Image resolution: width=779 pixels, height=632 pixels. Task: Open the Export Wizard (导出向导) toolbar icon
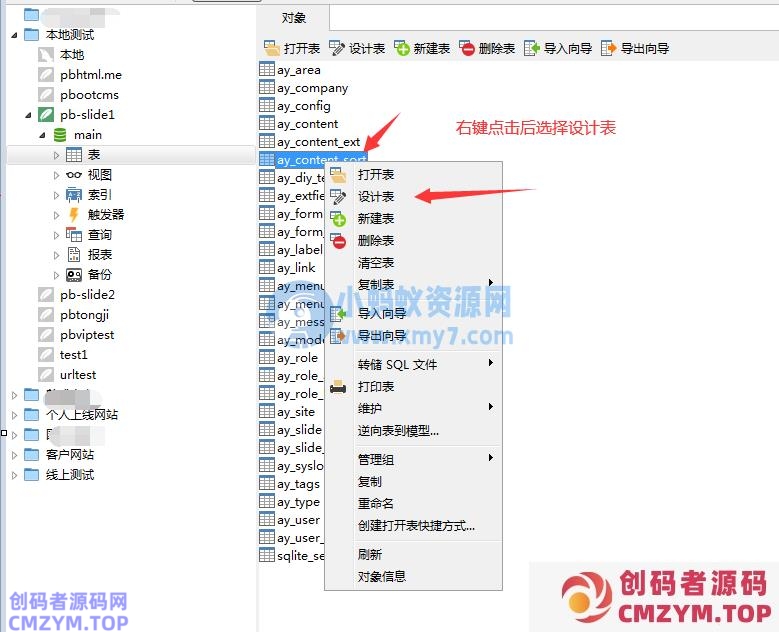click(x=608, y=48)
